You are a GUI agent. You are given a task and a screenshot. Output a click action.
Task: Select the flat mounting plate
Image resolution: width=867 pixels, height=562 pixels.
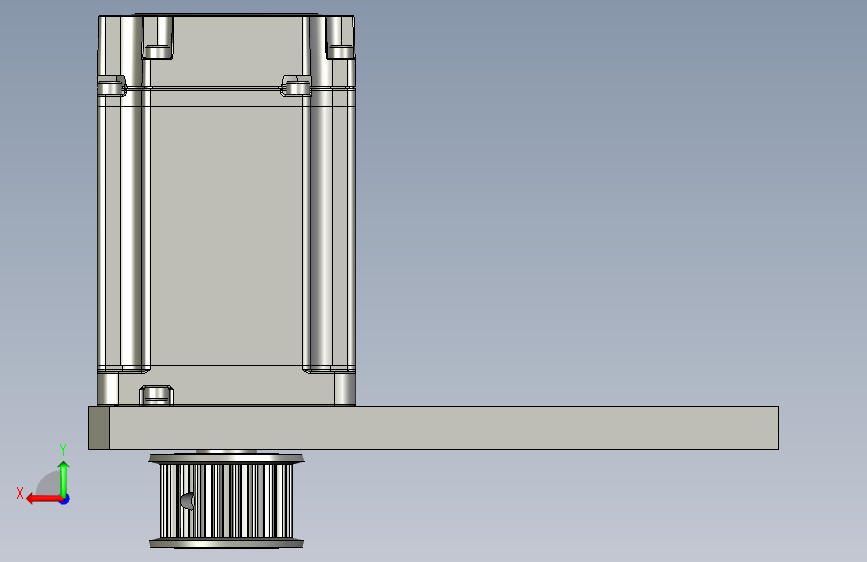point(434,428)
